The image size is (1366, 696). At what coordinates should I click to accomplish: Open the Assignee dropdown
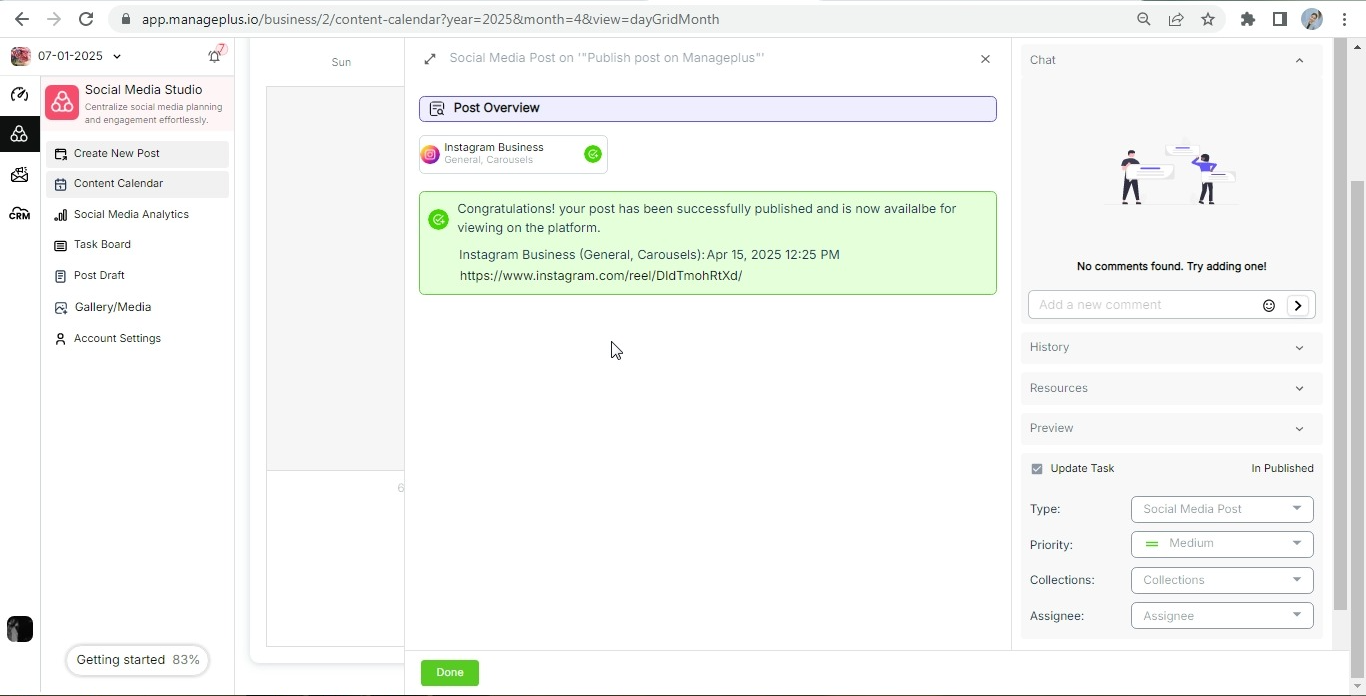(x=1222, y=616)
